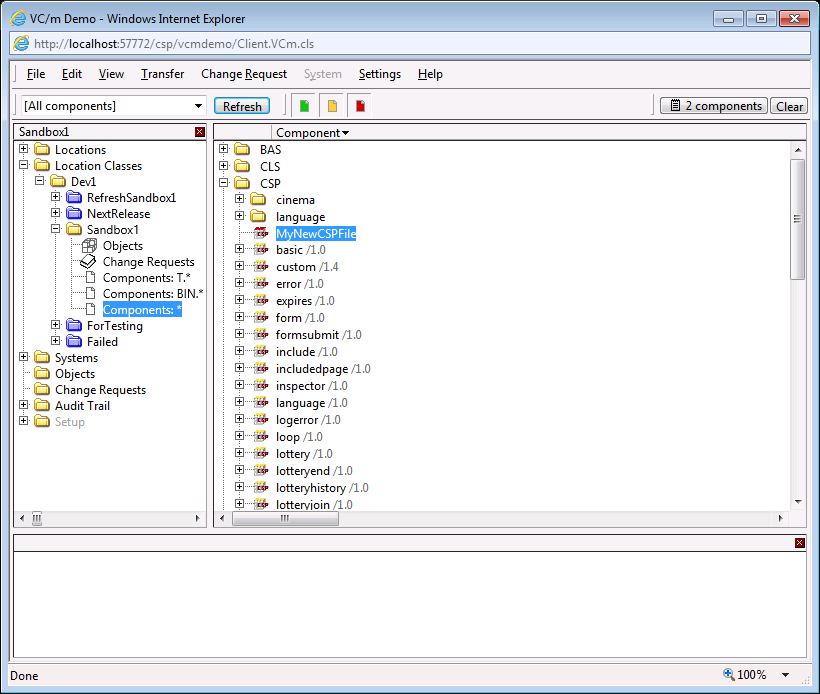Click the CSP icon beside MyNewCSPFile
The height and width of the screenshot is (694, 820).
[x=261, y=233]
